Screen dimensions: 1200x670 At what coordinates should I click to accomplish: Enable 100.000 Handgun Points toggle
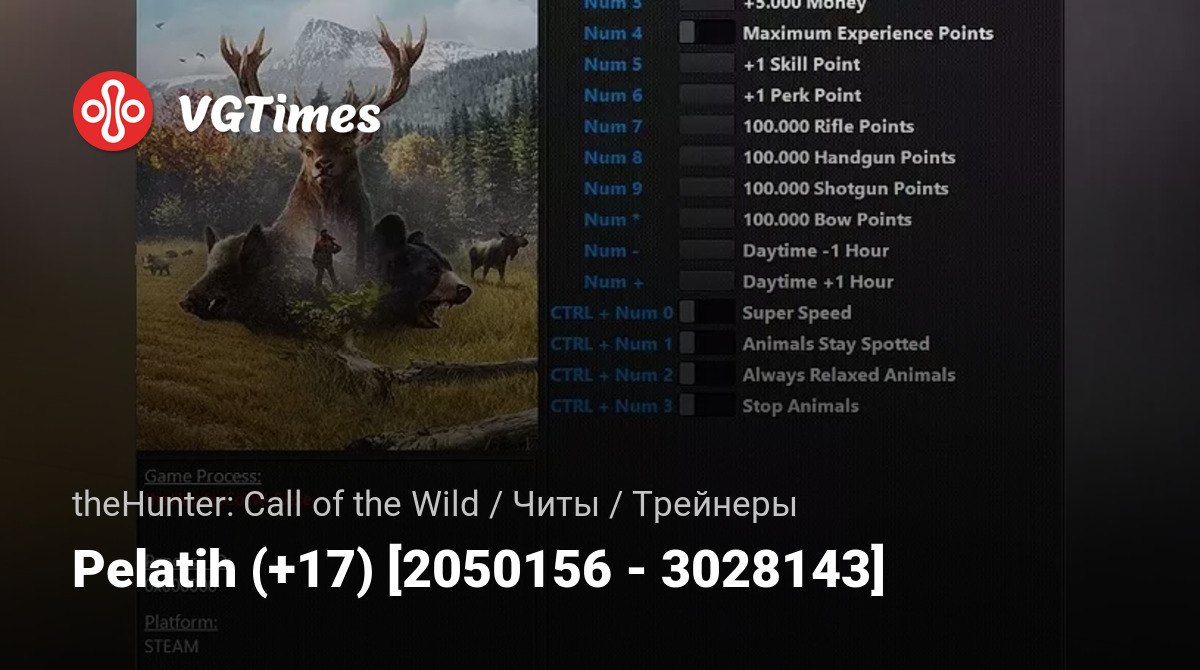pyautogui.click(x=707, y=157)
